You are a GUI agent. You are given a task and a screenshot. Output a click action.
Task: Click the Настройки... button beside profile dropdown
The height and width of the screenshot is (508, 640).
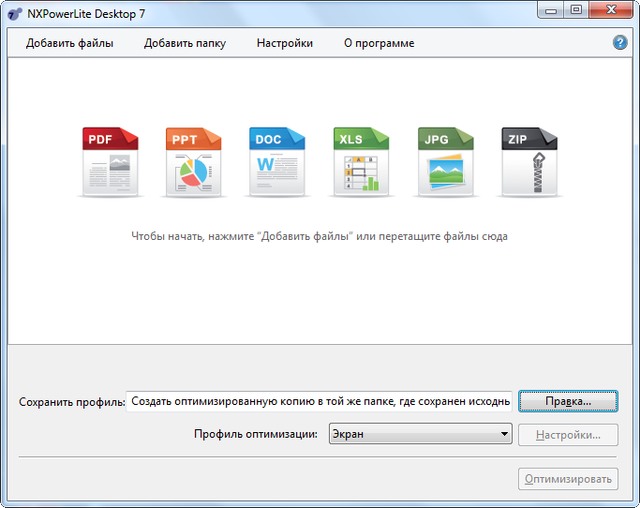click(x=568, y=435)
